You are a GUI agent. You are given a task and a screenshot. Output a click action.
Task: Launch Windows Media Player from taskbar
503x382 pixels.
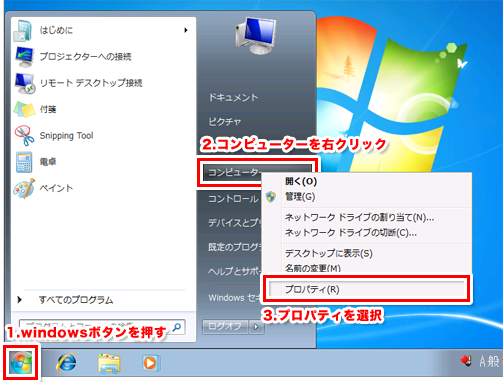(x=150, y=363)
